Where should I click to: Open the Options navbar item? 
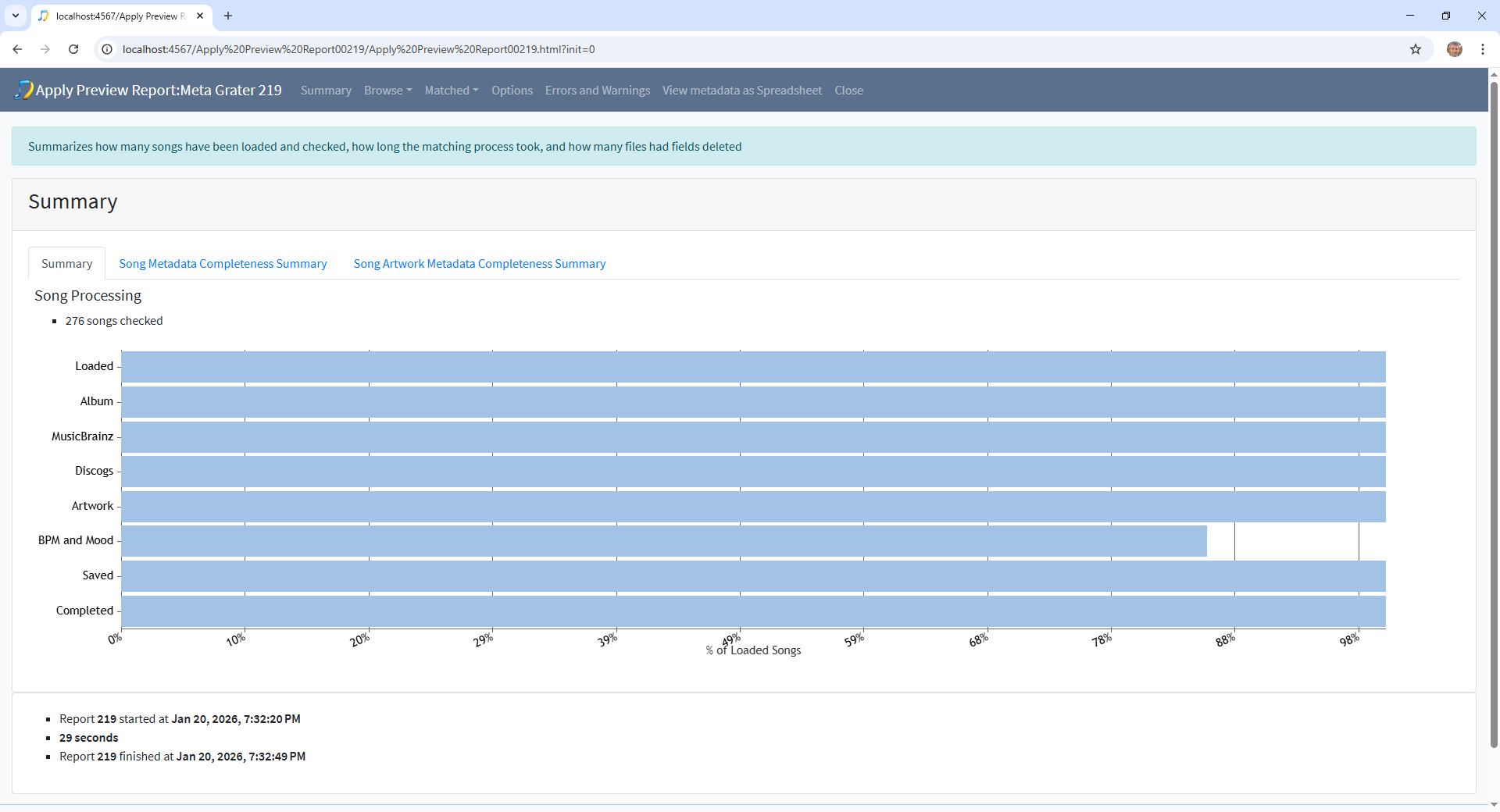pos(512,91)
